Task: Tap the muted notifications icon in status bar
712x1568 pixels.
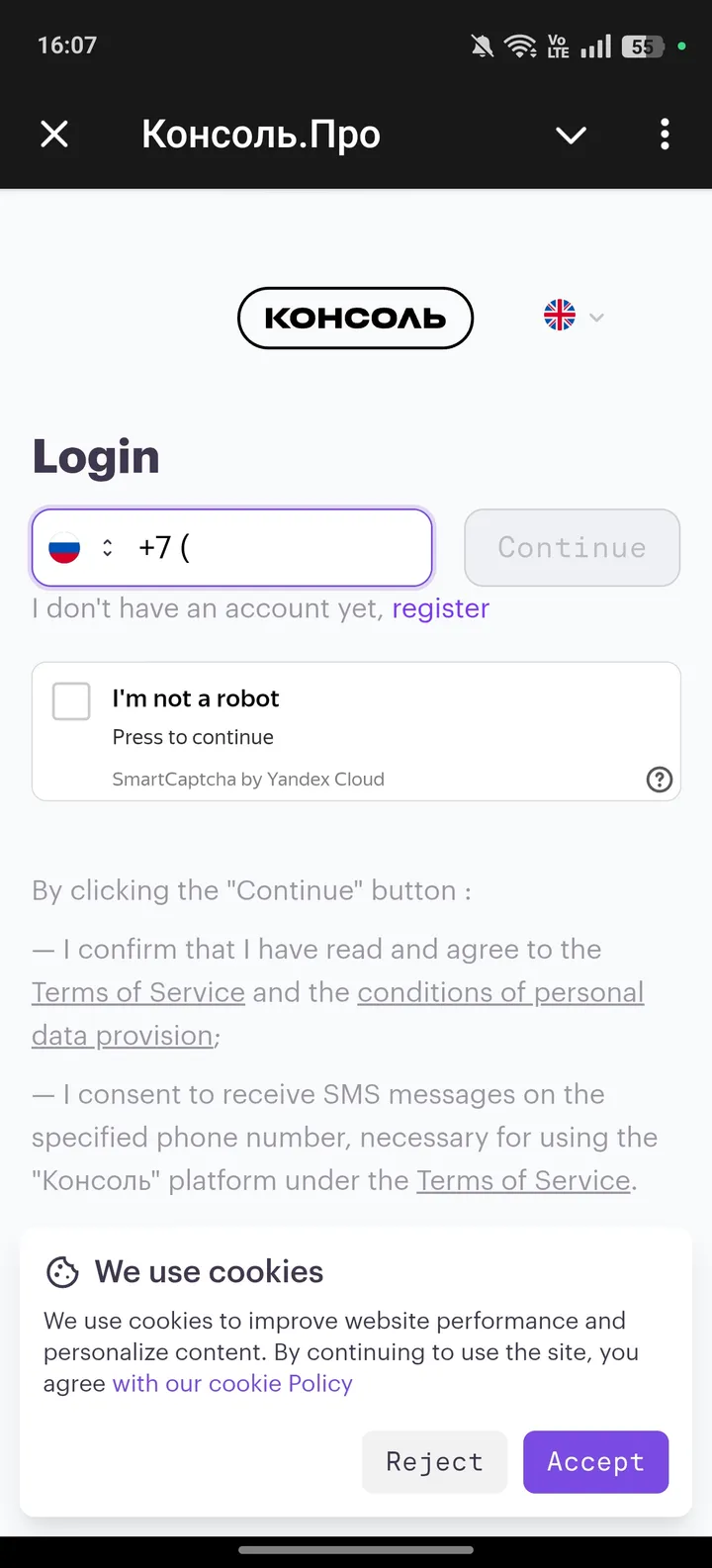Action: [x=482, y=45]
